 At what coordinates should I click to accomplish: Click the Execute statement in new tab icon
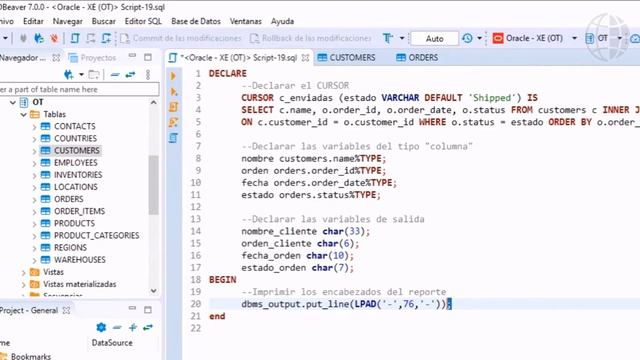click(x=173, y=91)
